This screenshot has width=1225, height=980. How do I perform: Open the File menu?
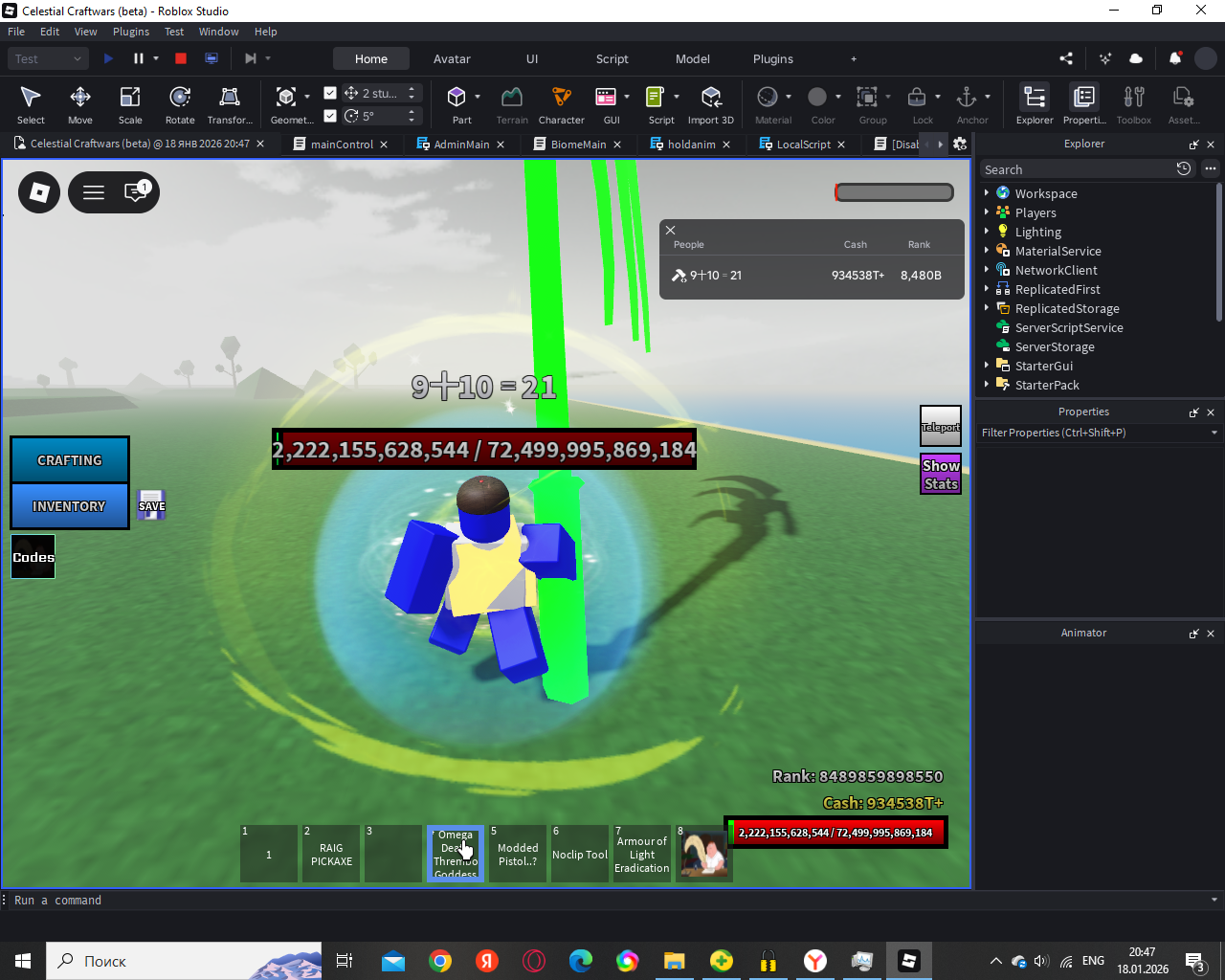pos(16,32)
